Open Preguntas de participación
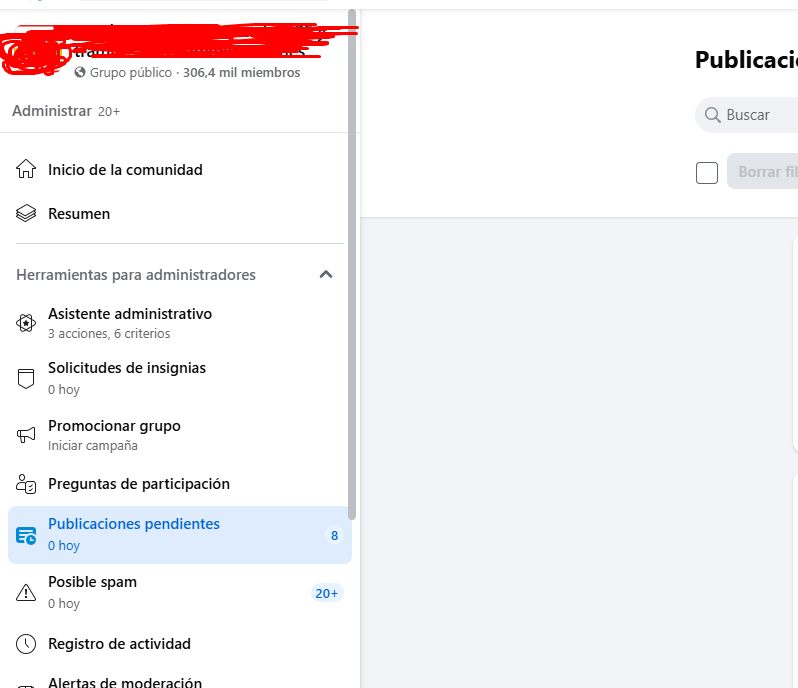Image resolution: width=798 pixels, height=688 pixels. point(180,484)
